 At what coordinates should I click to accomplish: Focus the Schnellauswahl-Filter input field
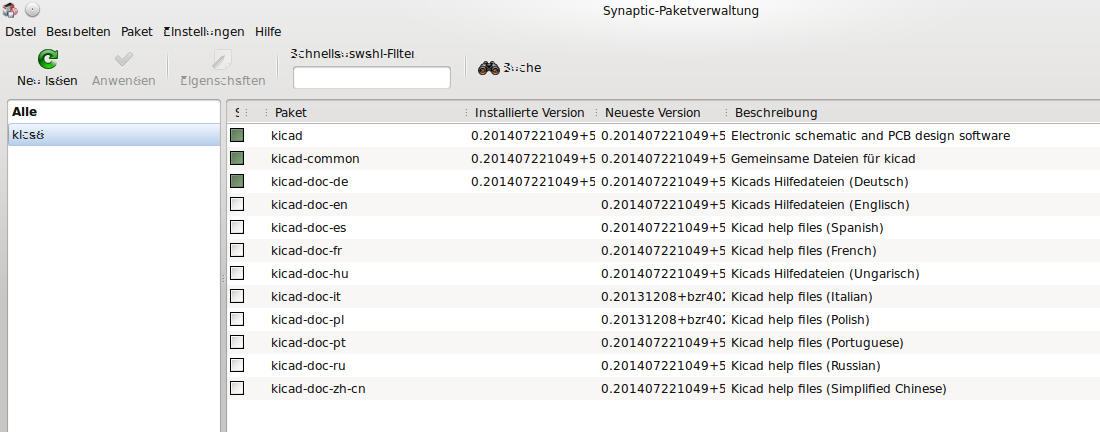point(372,78)
